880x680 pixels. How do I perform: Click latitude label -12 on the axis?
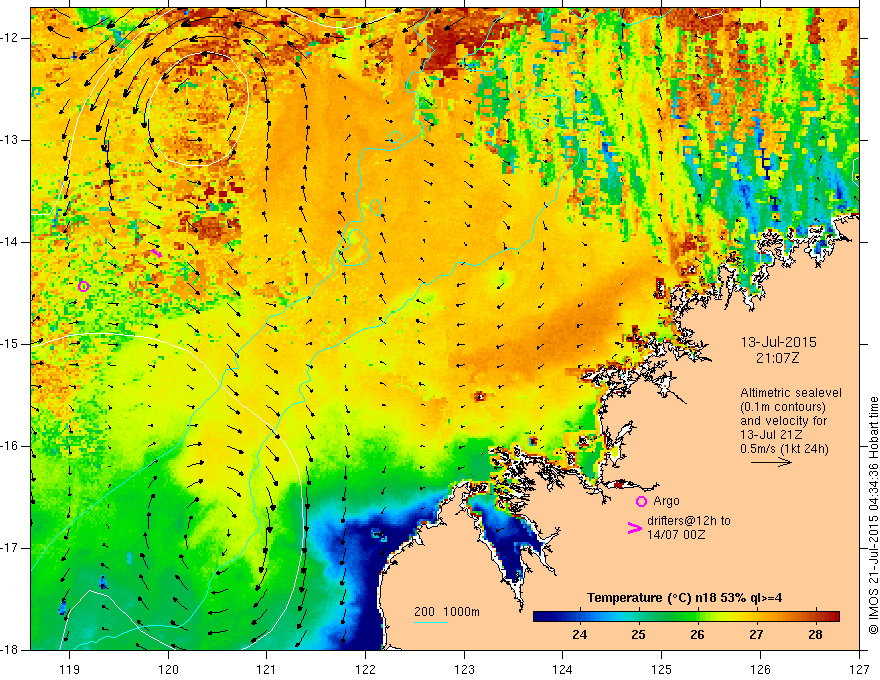click(x=10, y=38)
